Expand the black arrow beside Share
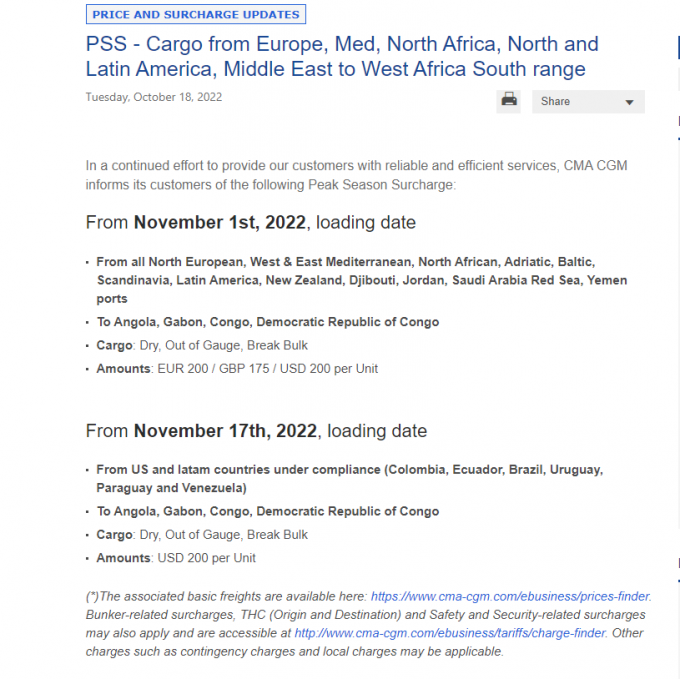 point(629,102)
